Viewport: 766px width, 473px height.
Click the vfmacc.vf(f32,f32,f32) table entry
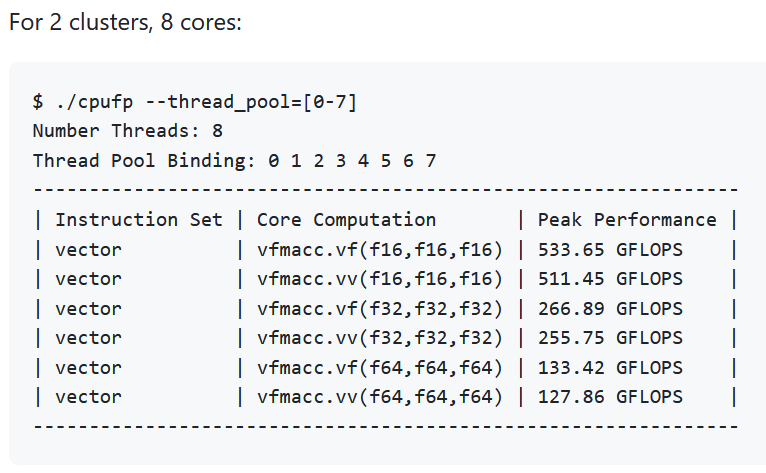[379, 308]
